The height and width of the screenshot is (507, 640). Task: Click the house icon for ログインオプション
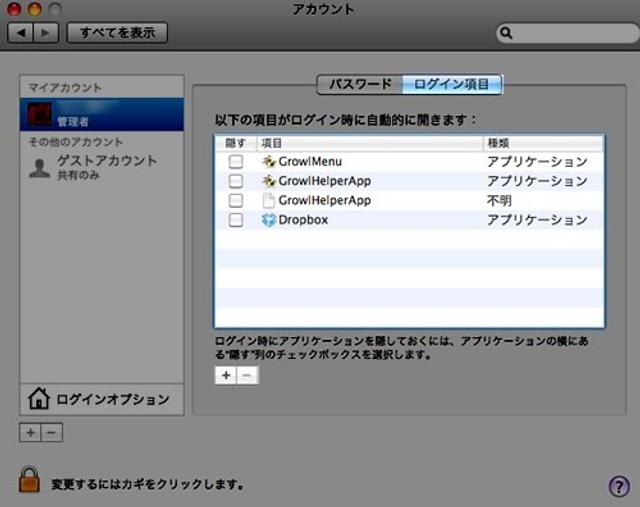[x=39, y=399]
